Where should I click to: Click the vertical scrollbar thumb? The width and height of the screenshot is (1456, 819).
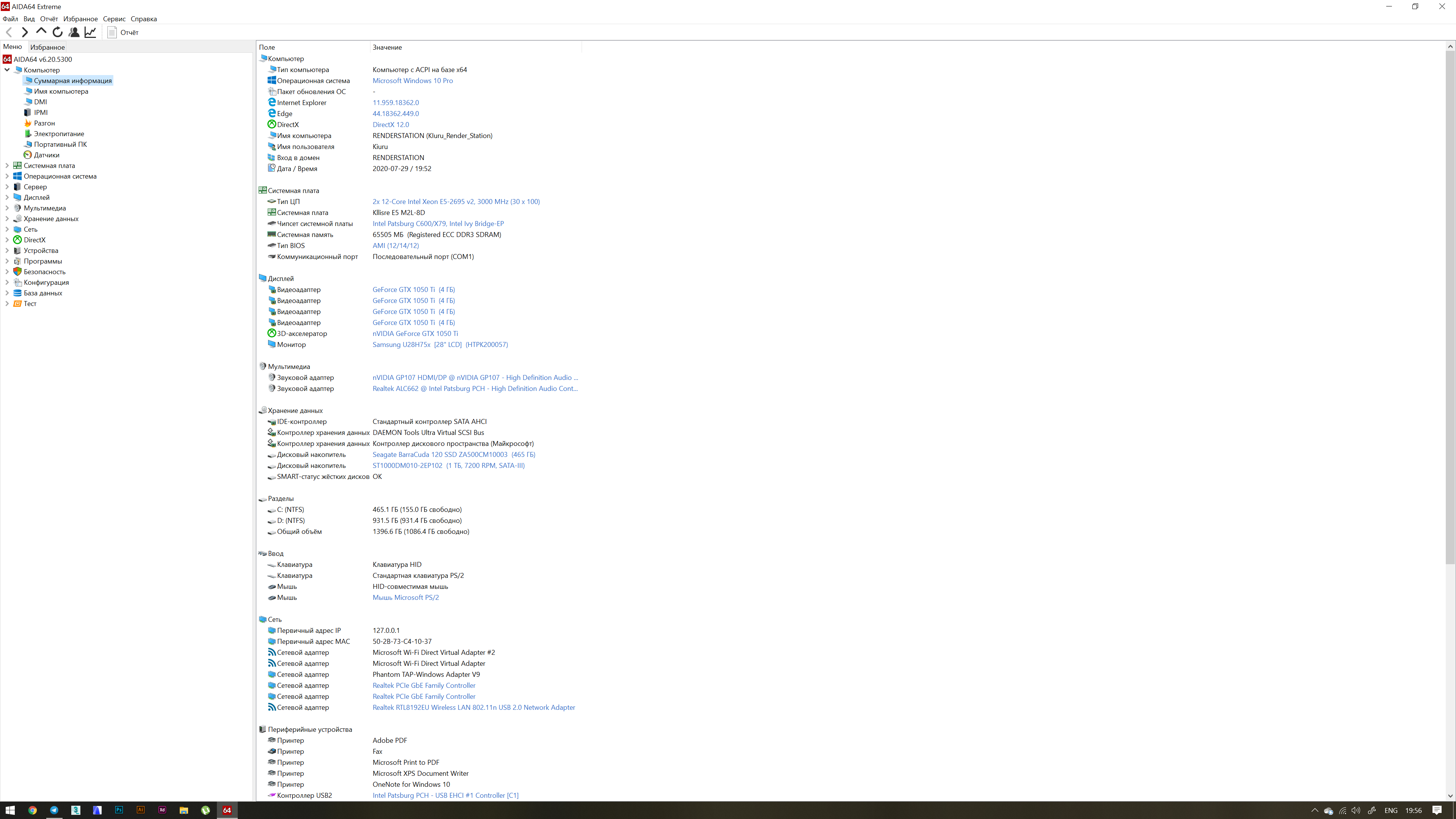1450,308
